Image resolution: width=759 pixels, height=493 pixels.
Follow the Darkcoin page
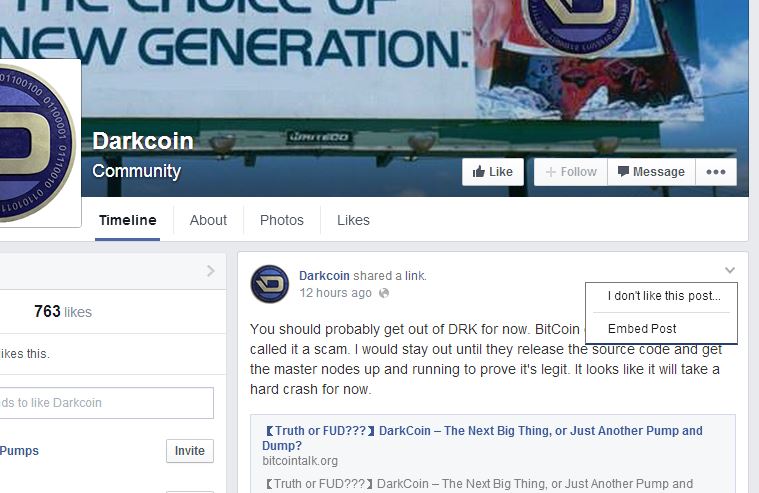(x=571, y=172)
